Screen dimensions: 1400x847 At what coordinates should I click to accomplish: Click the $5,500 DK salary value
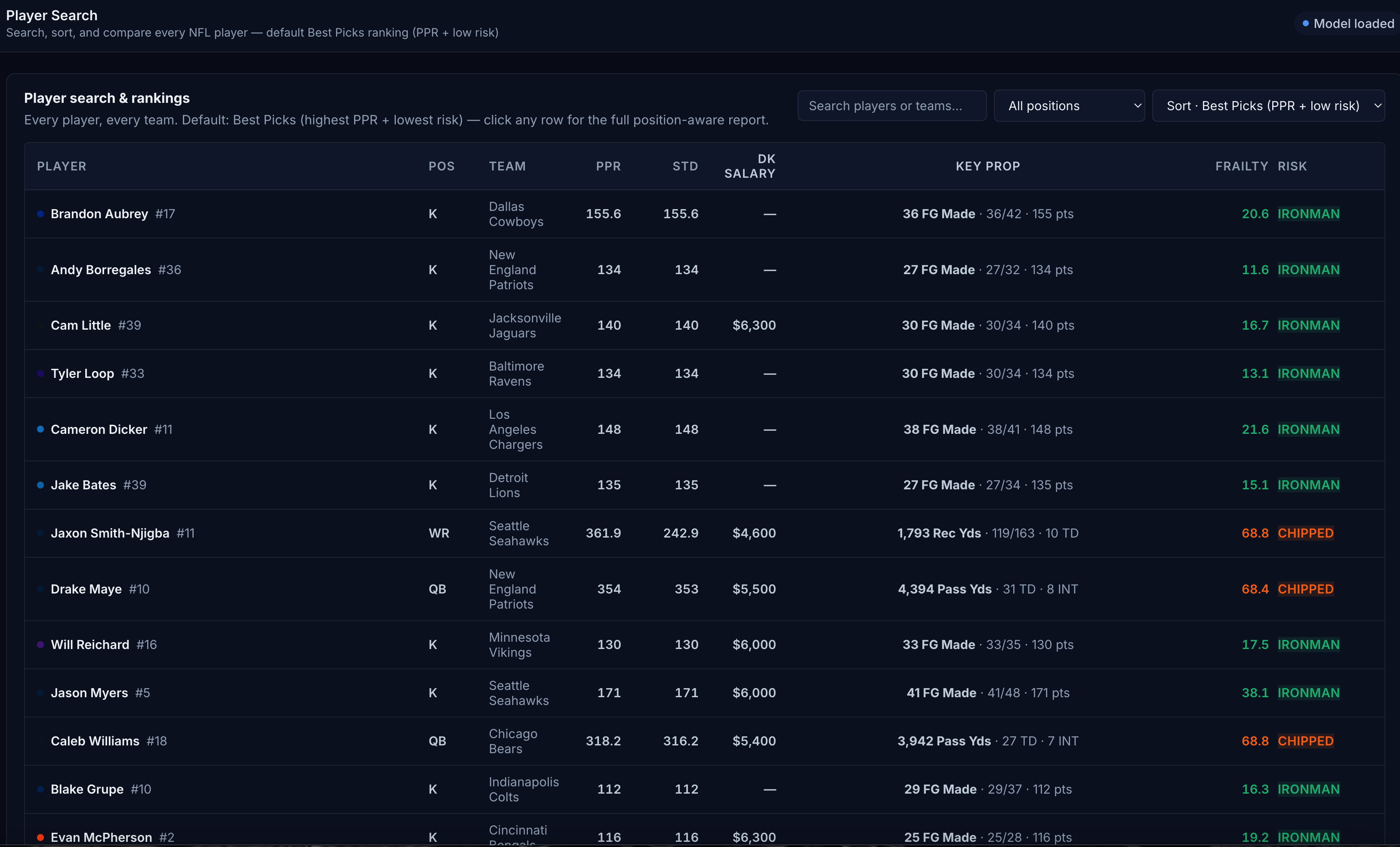click(754, 589)
